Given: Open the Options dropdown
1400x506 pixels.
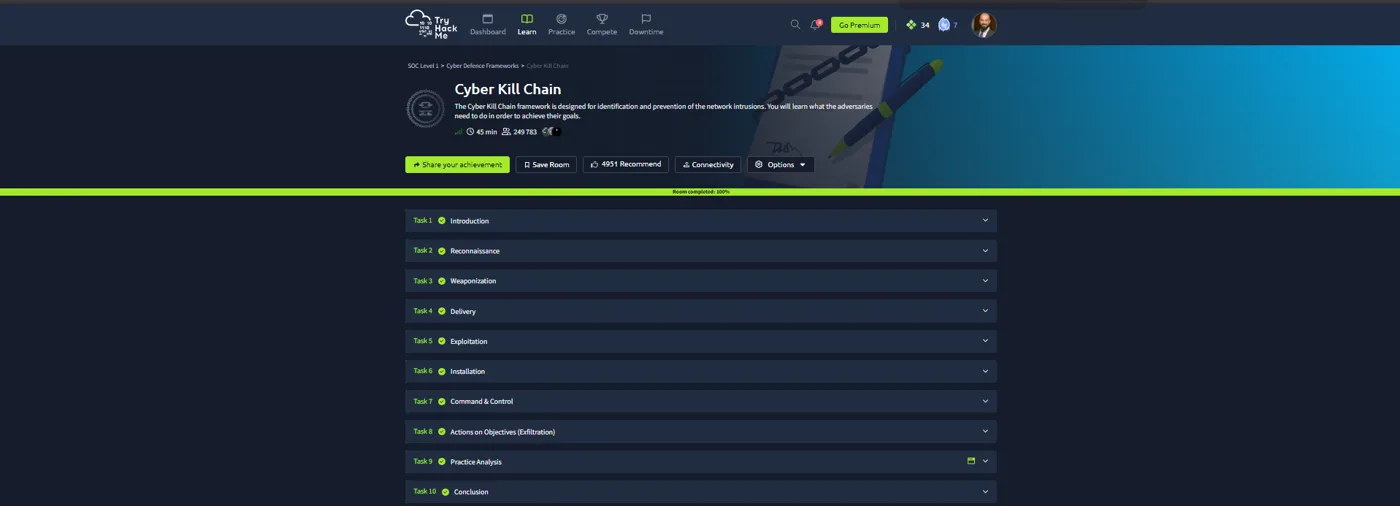Looking at the screenshot, I should (x=780, y=164).
